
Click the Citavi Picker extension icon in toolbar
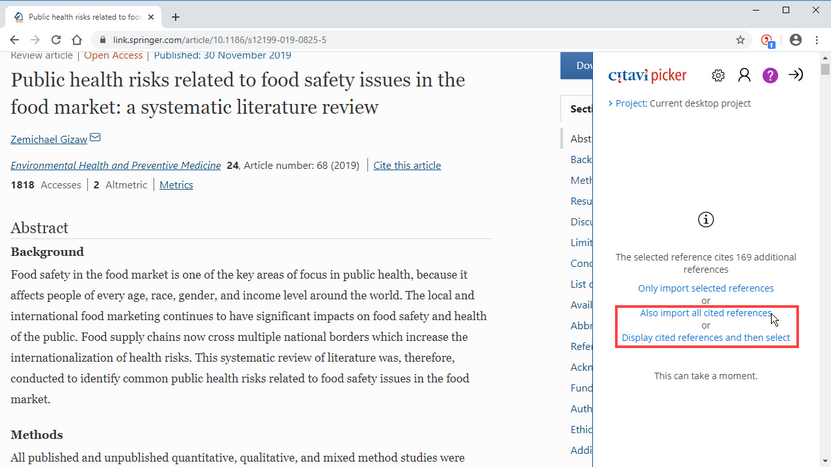click(767, 40)
